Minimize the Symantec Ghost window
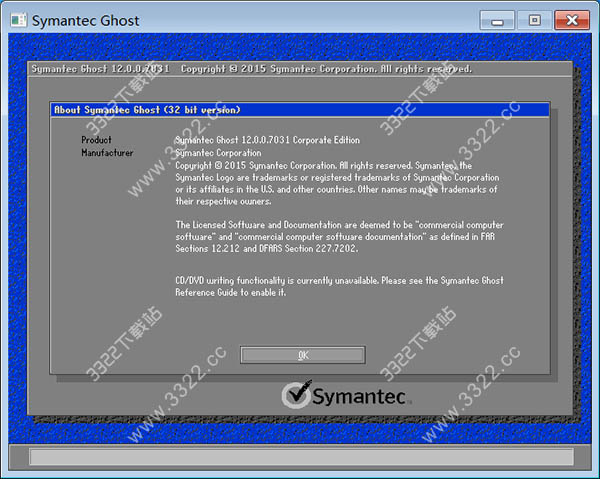Image resolution: width=600 pixels, height=479 pixels. click(x=497, y=19)
